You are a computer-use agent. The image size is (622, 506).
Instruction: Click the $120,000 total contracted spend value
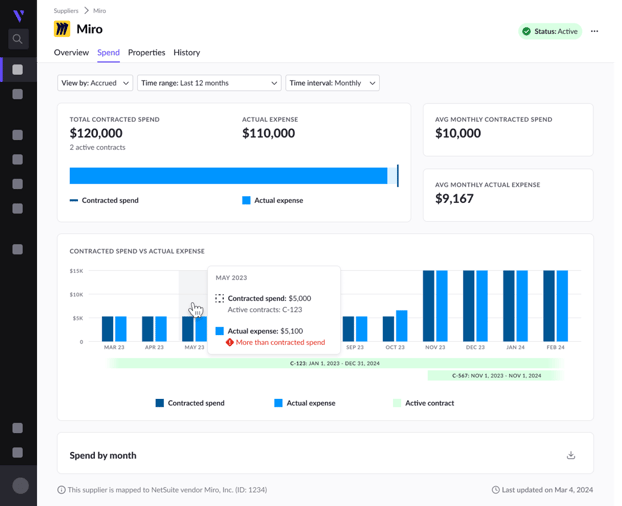pyautogui.click(x=96, y=133)
